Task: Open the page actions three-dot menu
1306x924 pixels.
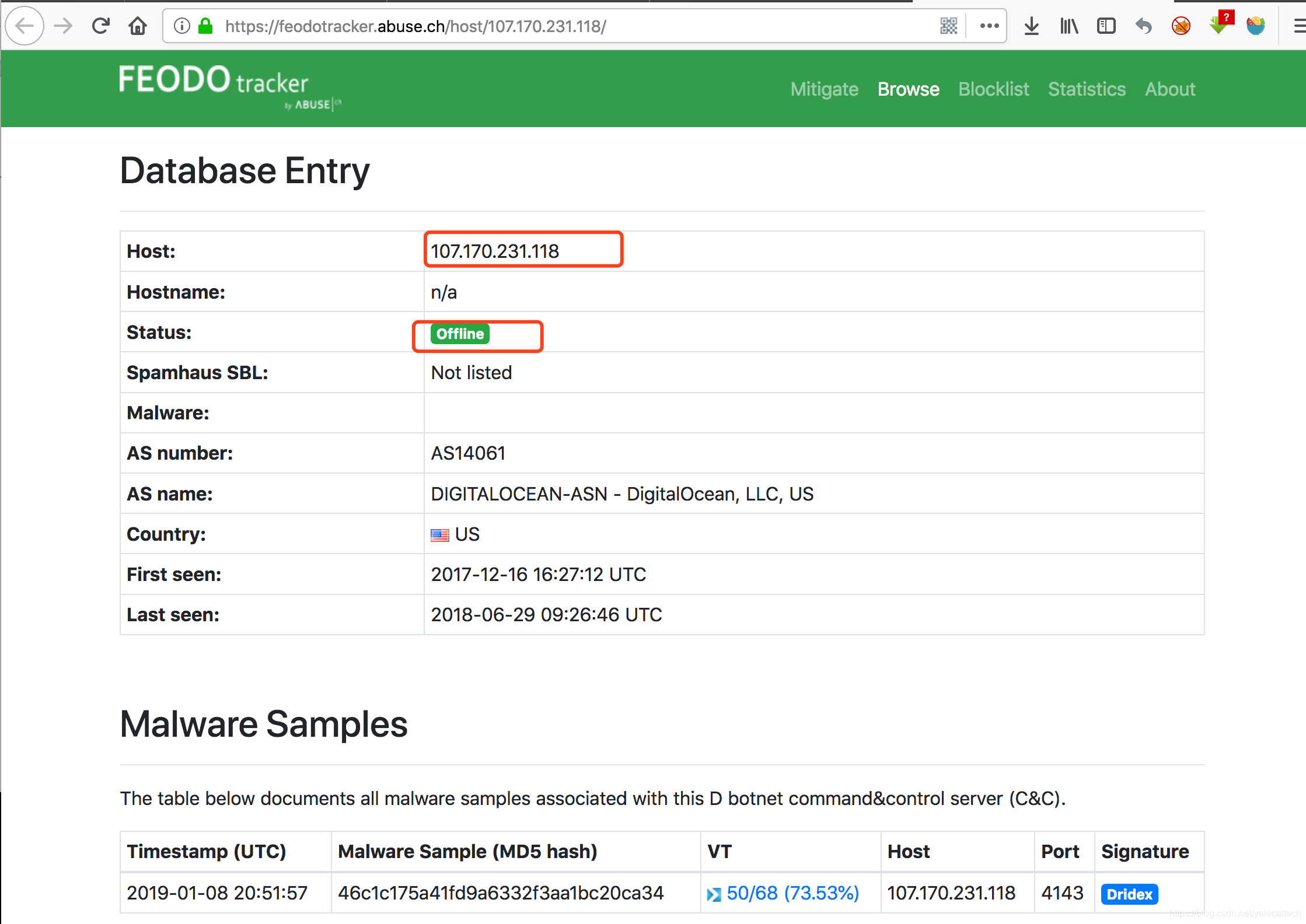Action: pos(989,26)
